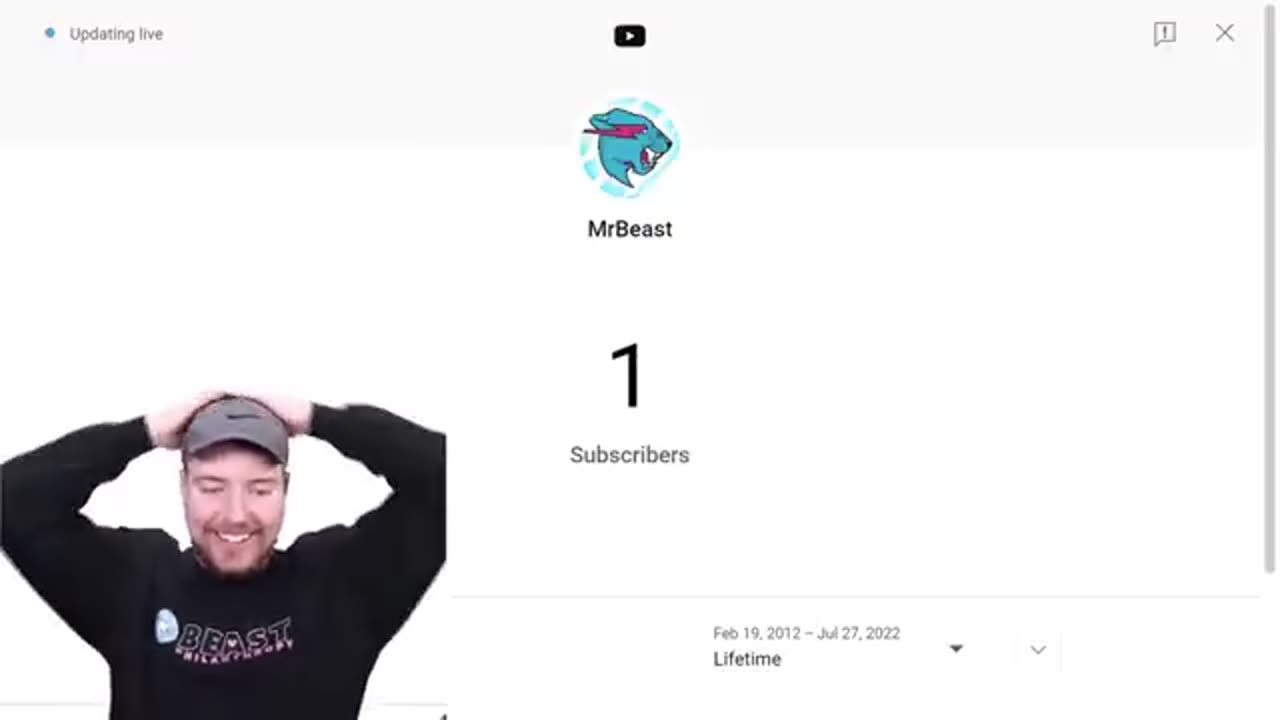1280x720 pixels.
Task: Click the Feb 19, 2012 – Jul 27, 2022 range text
Action: 806,633
